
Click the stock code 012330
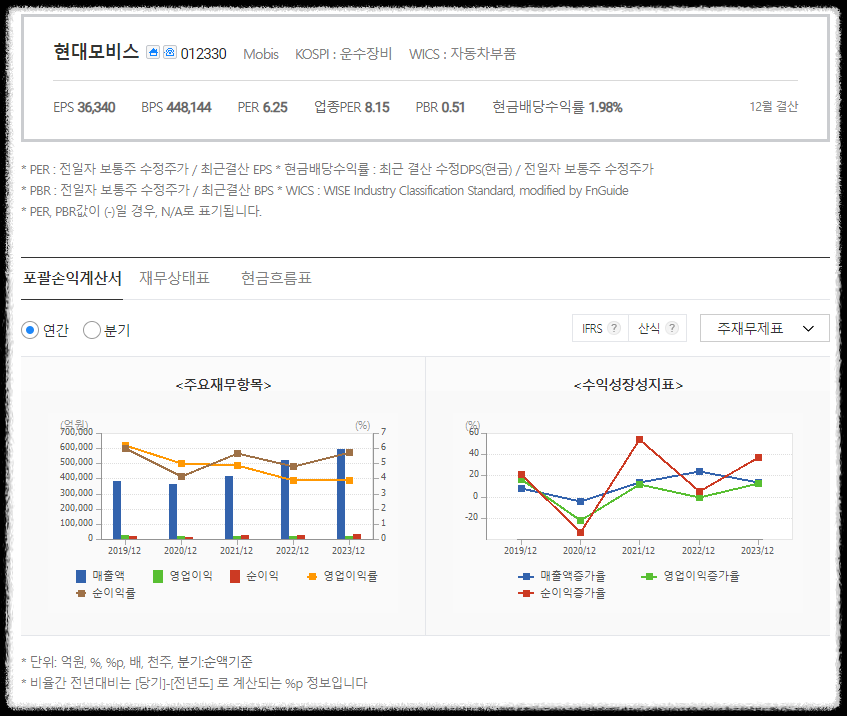204,54
